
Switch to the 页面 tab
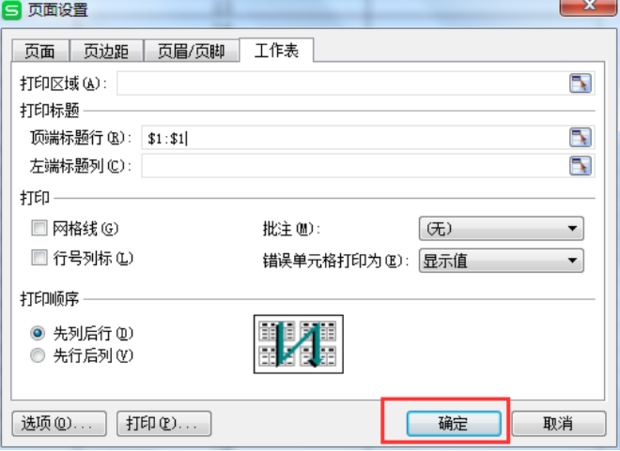40,51
